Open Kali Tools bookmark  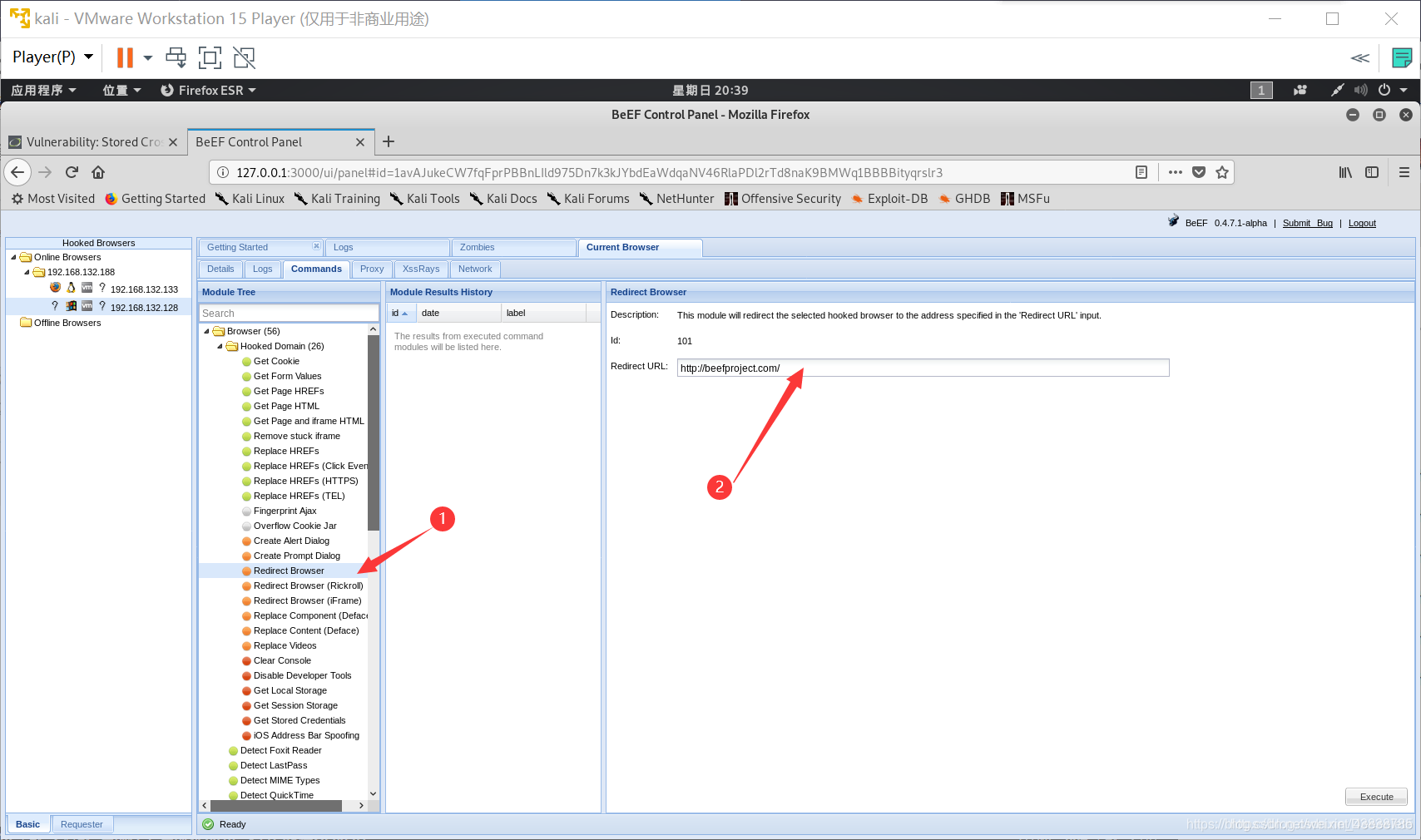pyautogui.click(x=424, y=199)
